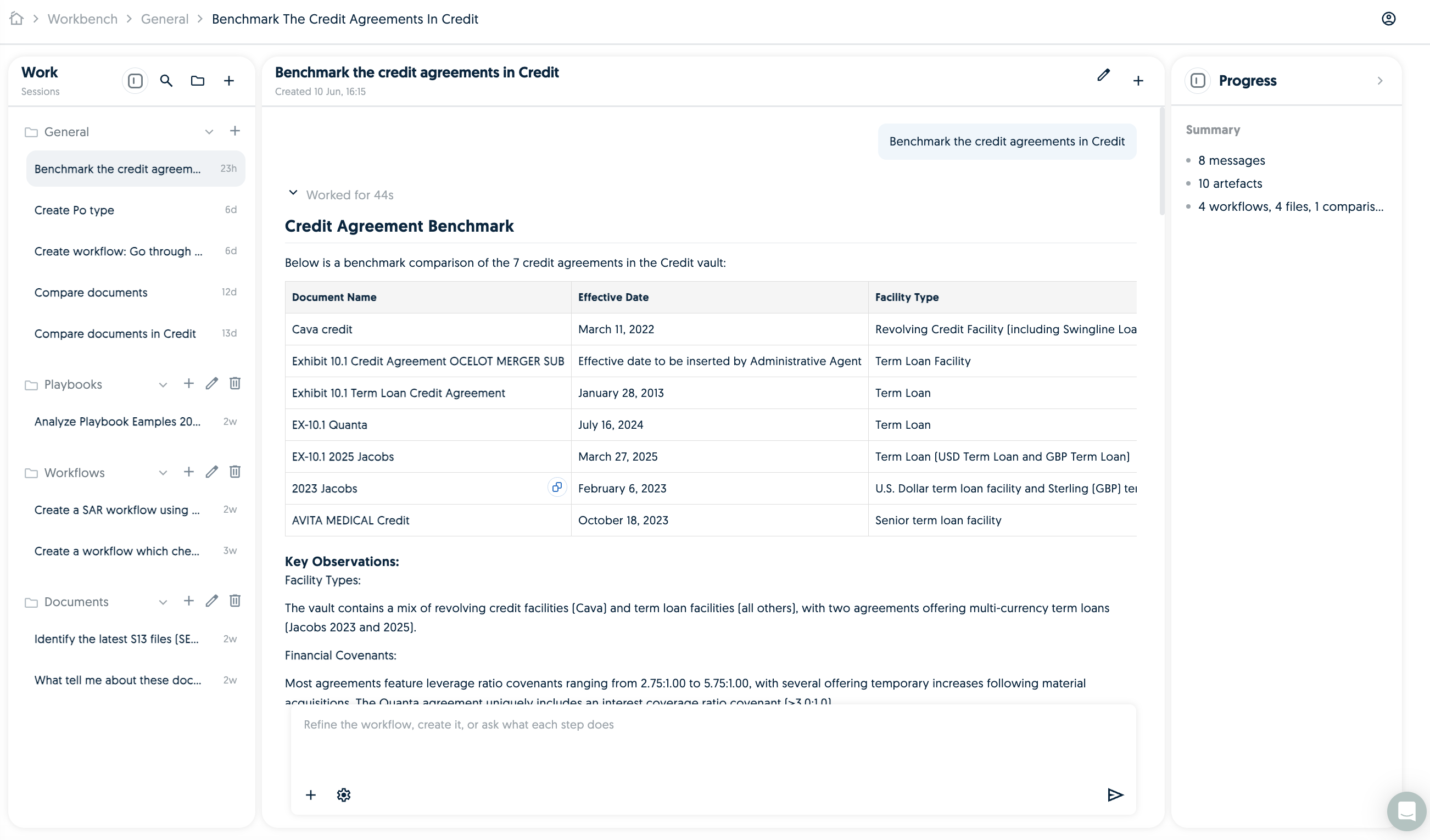This screenshot has width=1430, height=840.
Task: Click the '4 workflows, 4 files' summary entry
Action: (1291, 206)
